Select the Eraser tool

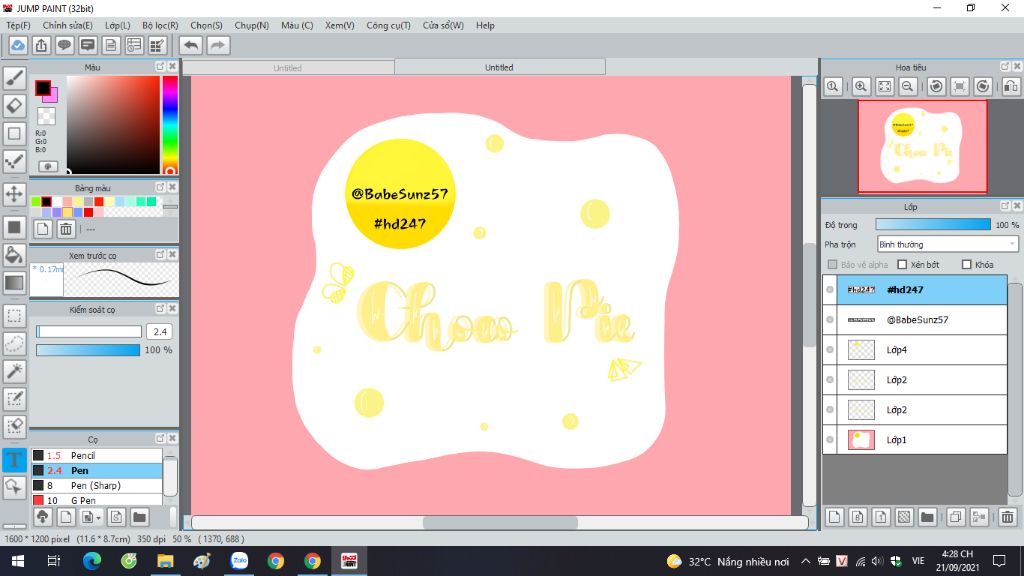tap(14, 106)
